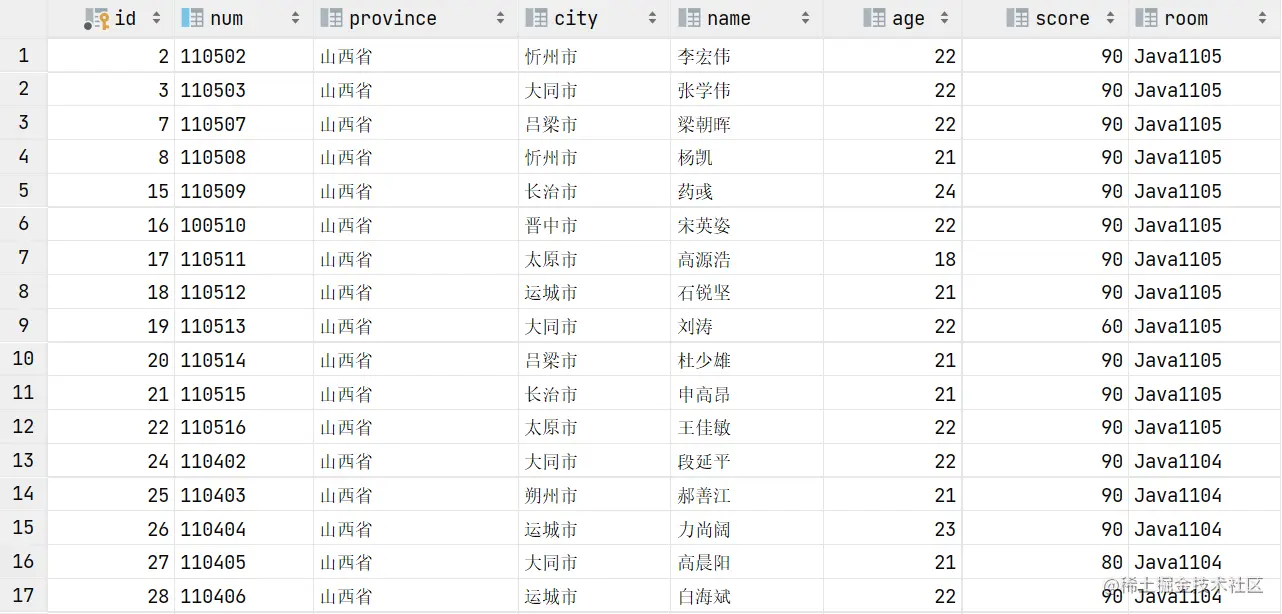The width and height of the screenshot is (1282, 614).
Task: Select the name cell 郝善江
Action: (x=704, y=495)
